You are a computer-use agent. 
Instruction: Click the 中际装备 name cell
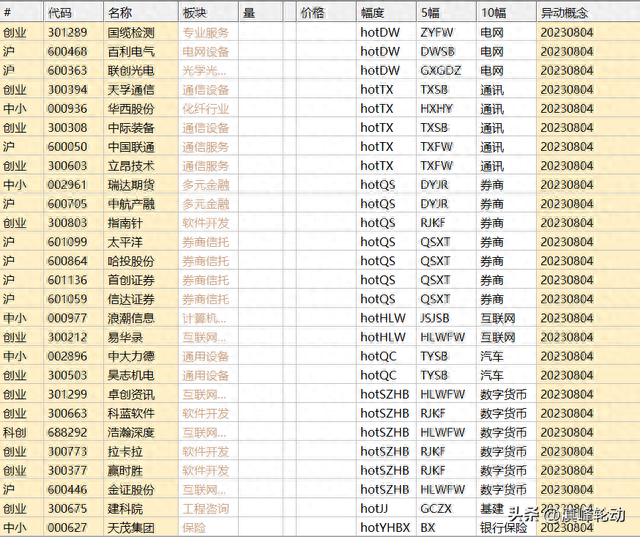(x=131, y=128)
